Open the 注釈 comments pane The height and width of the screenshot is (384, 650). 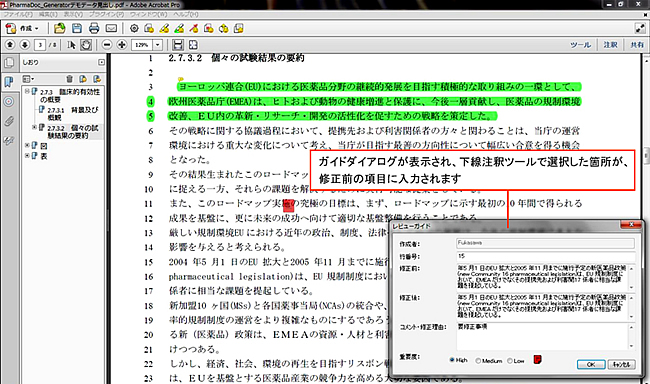click(x=610, y=44)
